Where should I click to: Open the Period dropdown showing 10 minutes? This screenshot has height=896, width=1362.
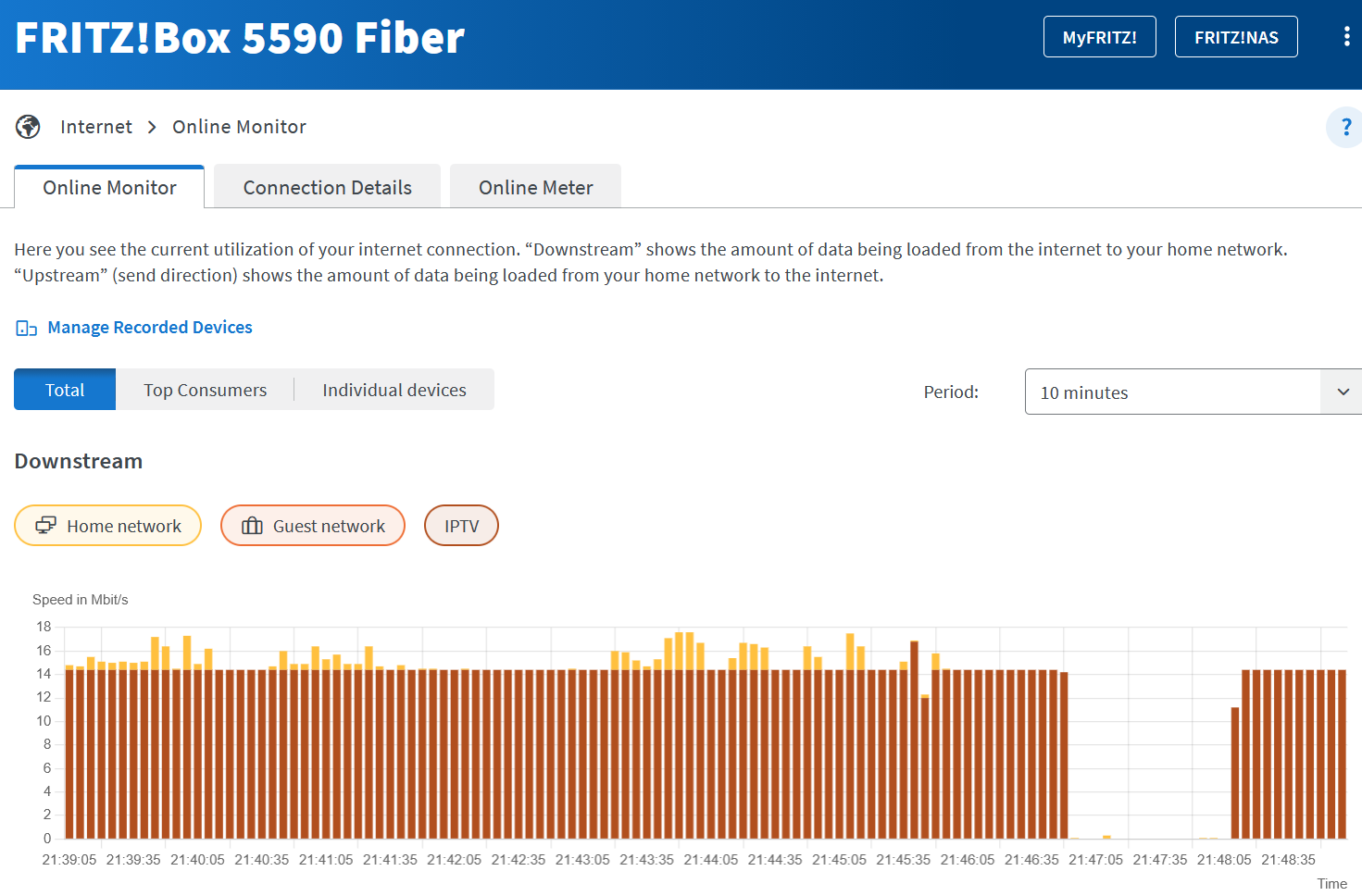(1171, 392)
